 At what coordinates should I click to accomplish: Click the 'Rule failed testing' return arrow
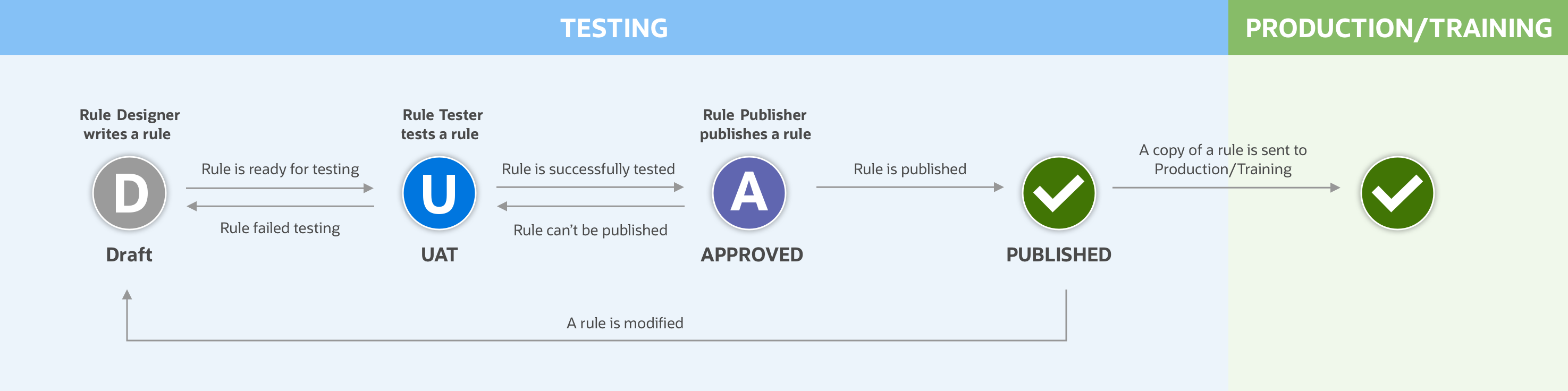tap(280, 206)
